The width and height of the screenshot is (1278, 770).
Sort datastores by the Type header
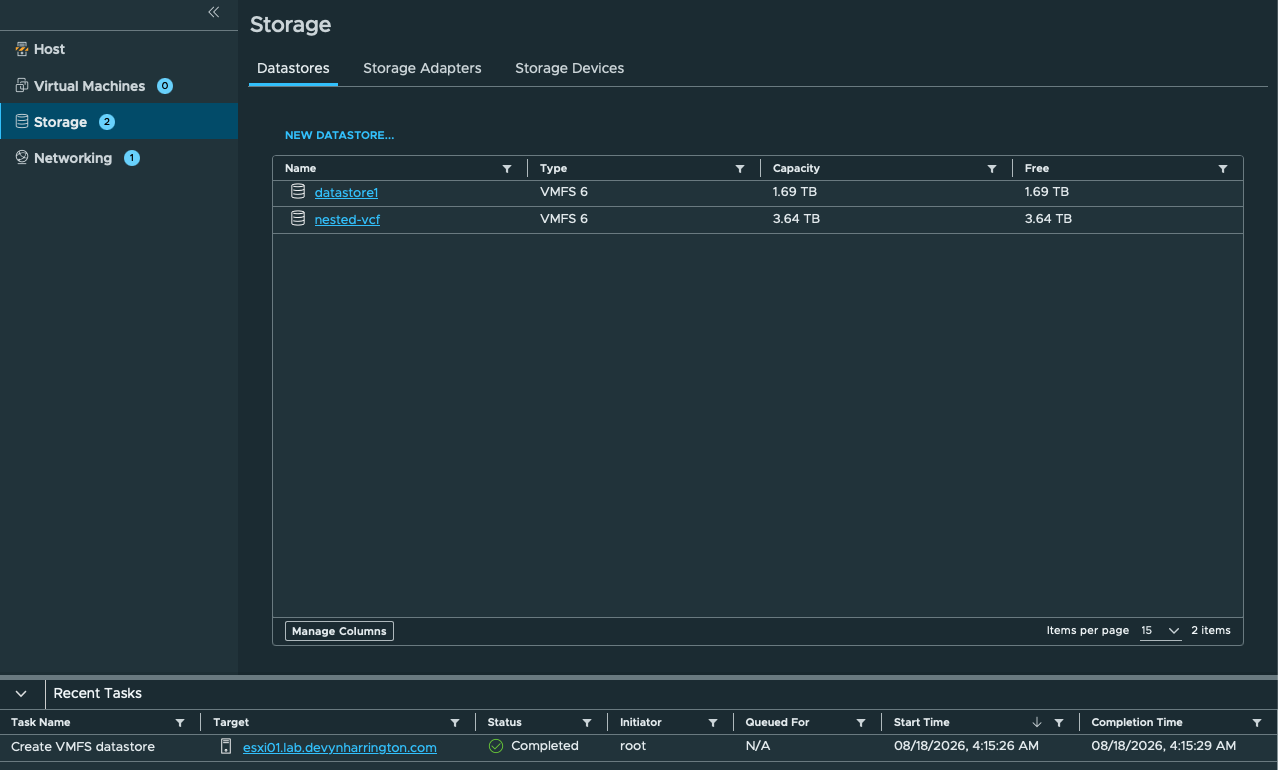553,169
